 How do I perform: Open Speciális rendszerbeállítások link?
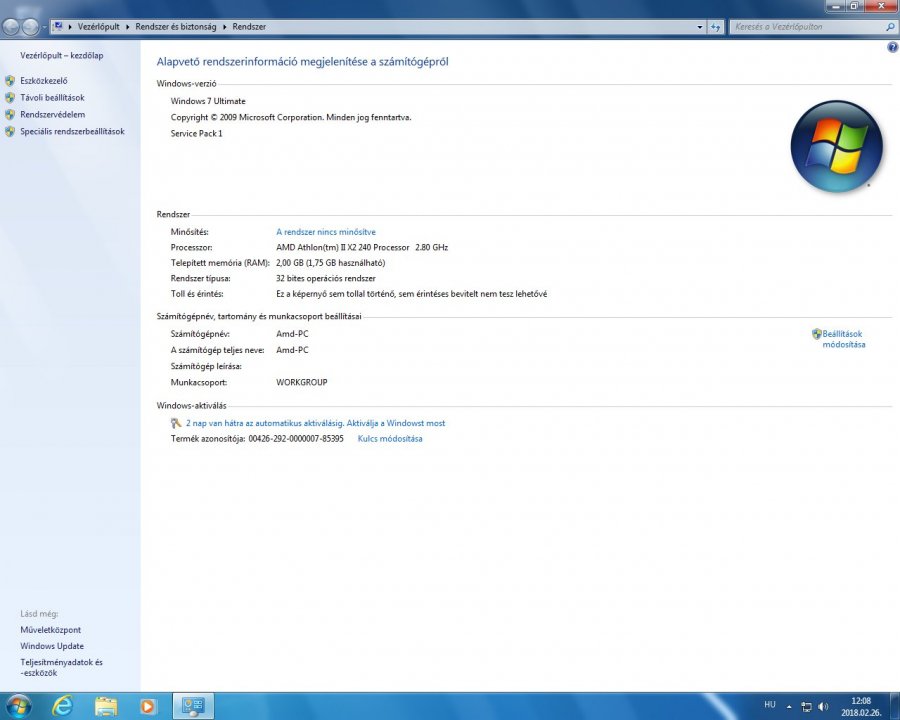coord(72,131)
